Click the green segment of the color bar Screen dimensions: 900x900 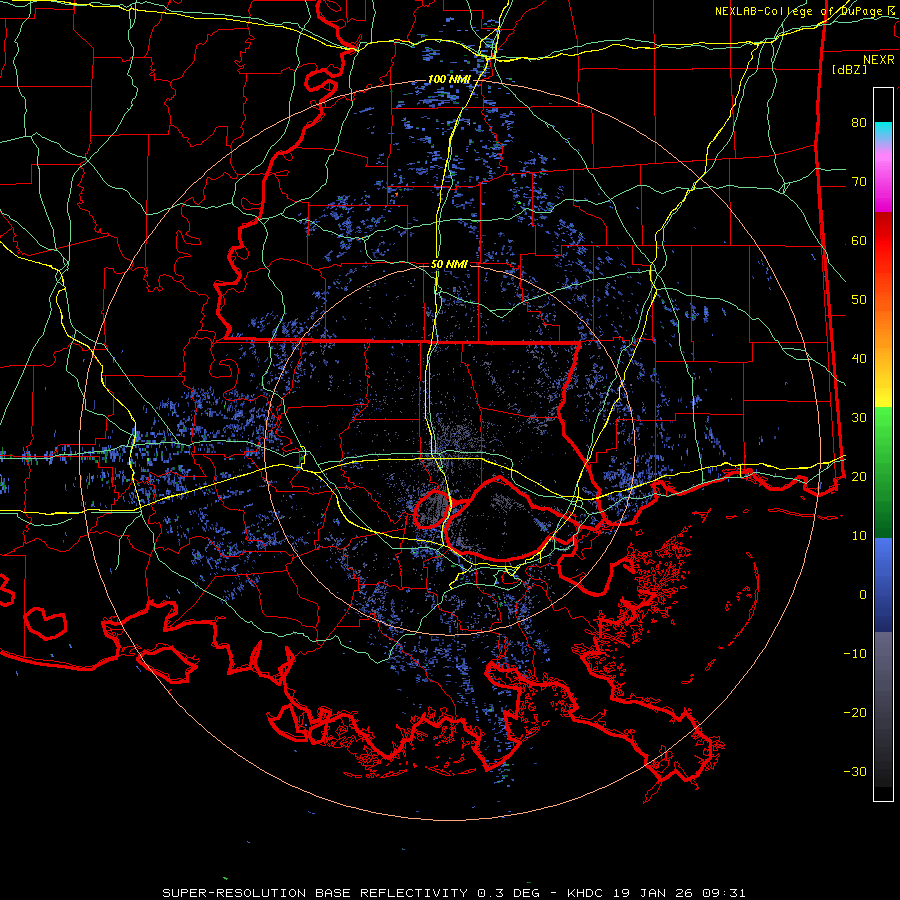(x=883, y=472)
